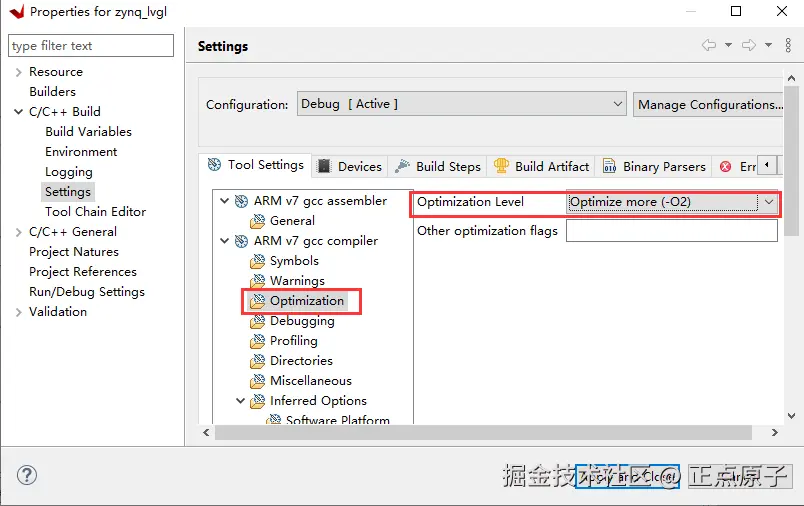Click the Devices tab chip icon
804x506 pixels.
tap(324, 166)
